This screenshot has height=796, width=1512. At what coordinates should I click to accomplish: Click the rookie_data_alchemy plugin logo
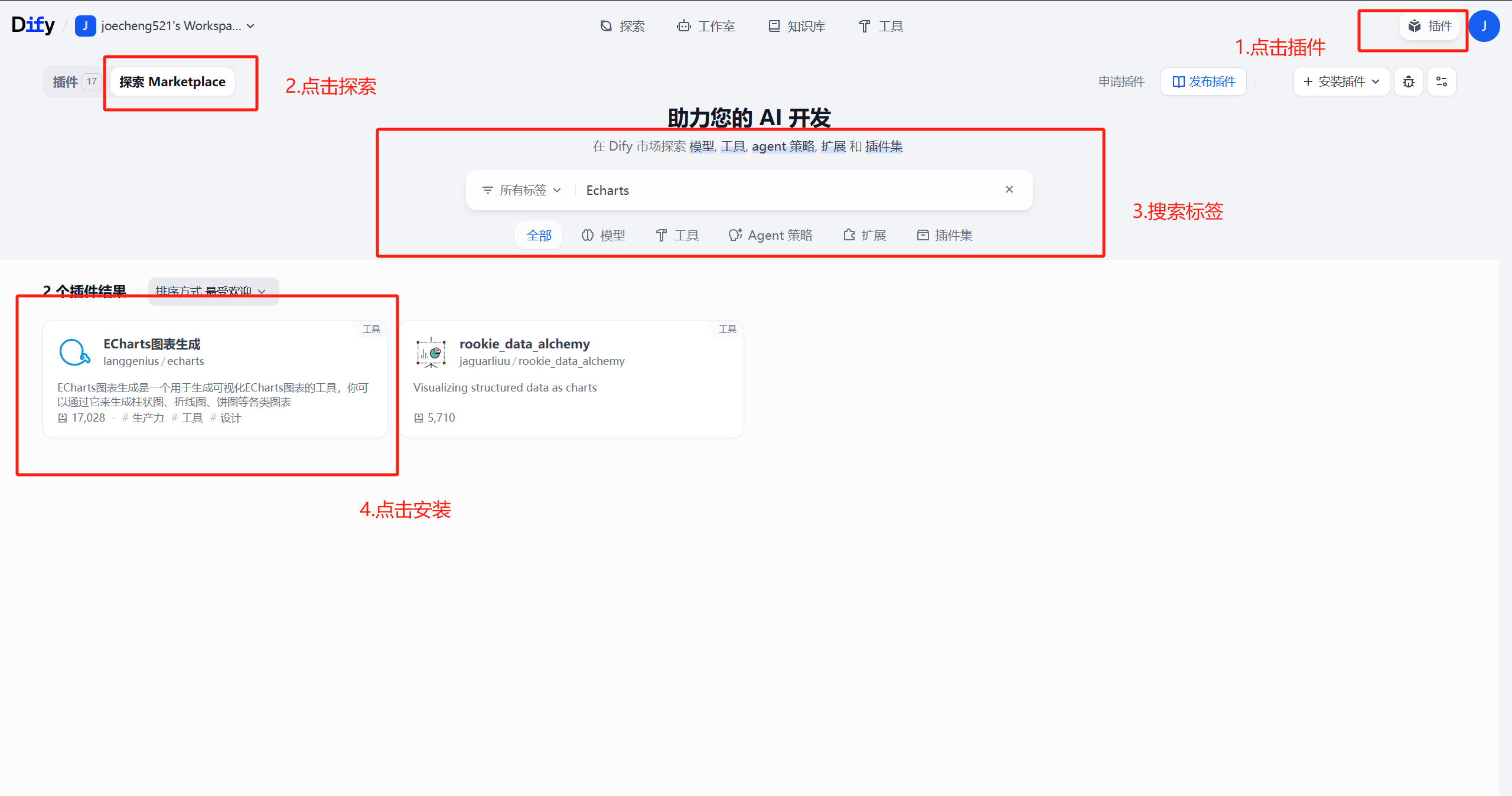click(x=431, y=353)
